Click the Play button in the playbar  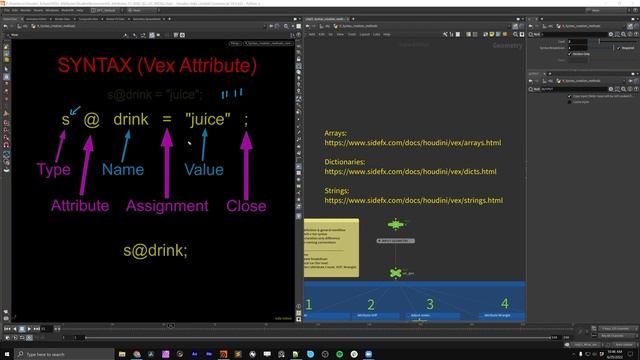pyautogui.click(x=29, y=329)
